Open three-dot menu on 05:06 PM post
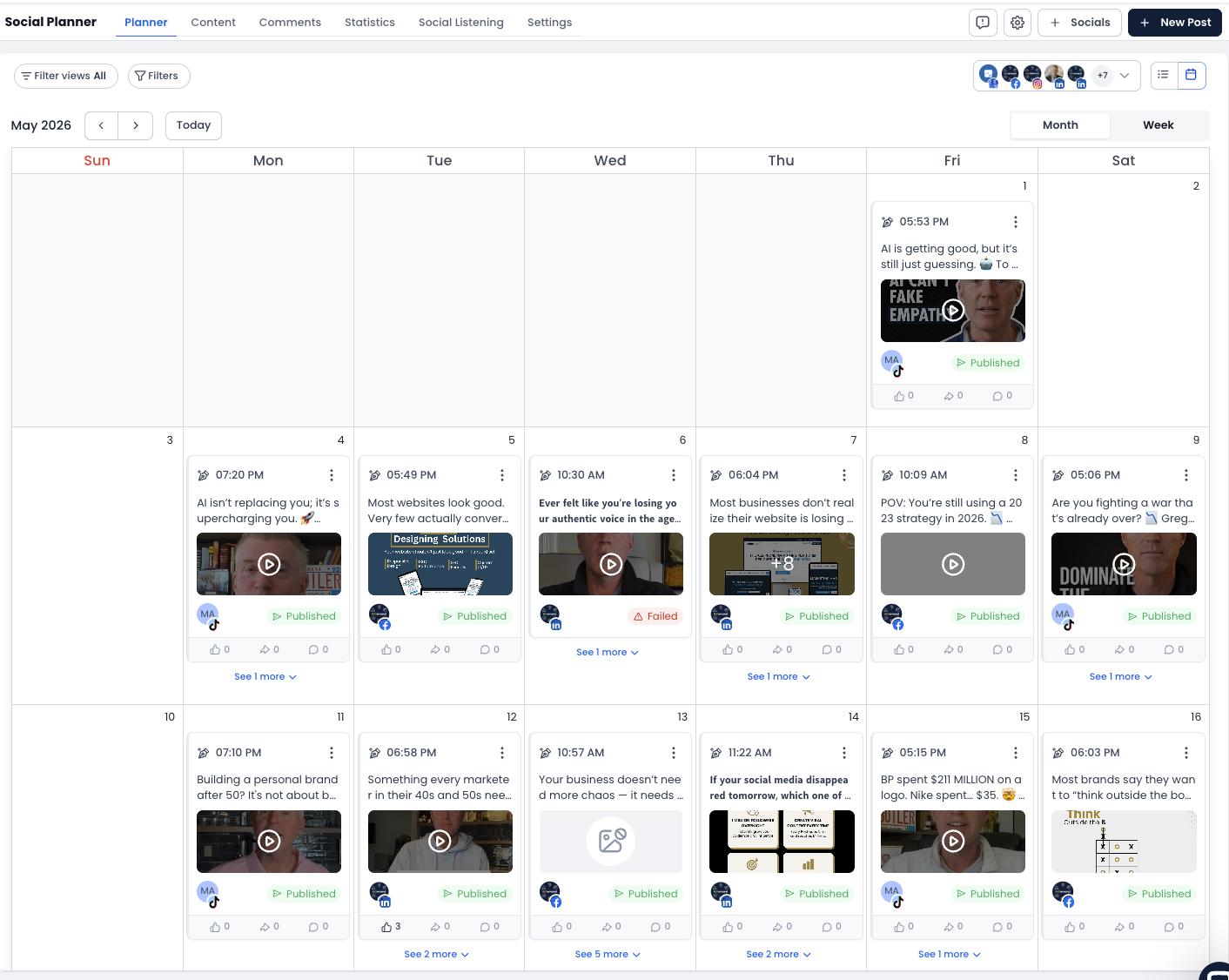This screenshot has height=980, width=1229. [1186, 475]
